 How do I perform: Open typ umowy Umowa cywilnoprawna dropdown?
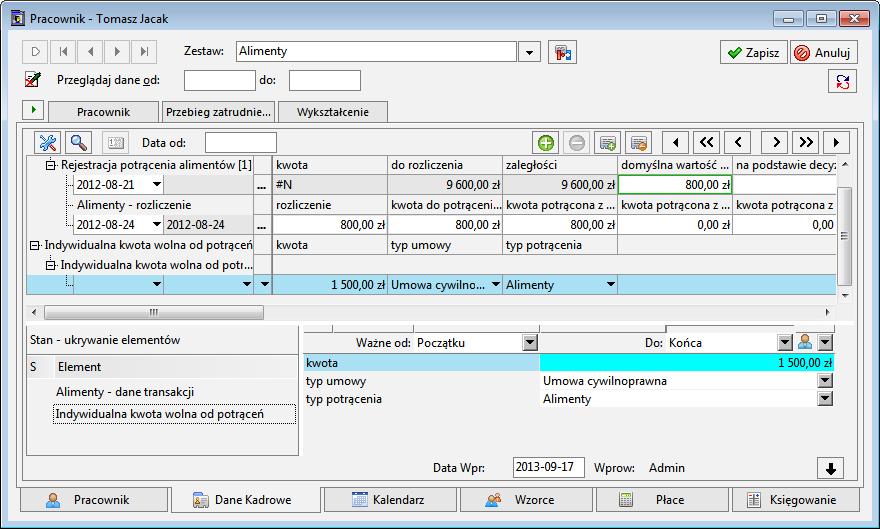[x=824, y=381]
